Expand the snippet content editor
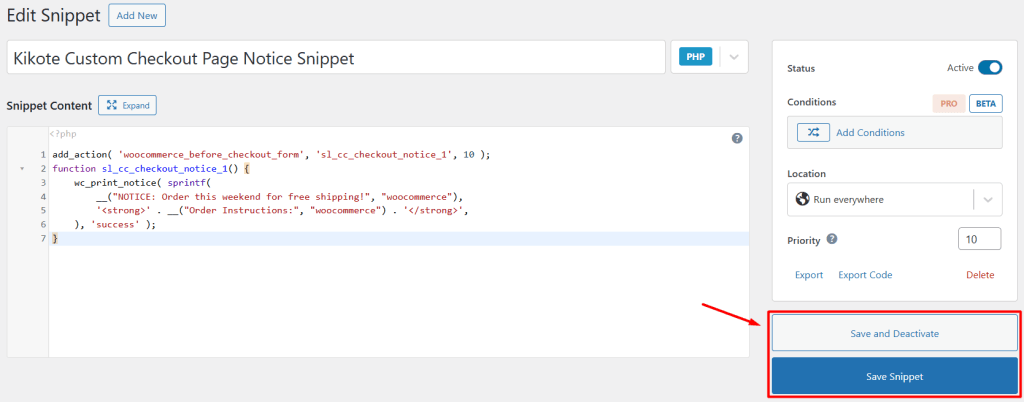 127,105
